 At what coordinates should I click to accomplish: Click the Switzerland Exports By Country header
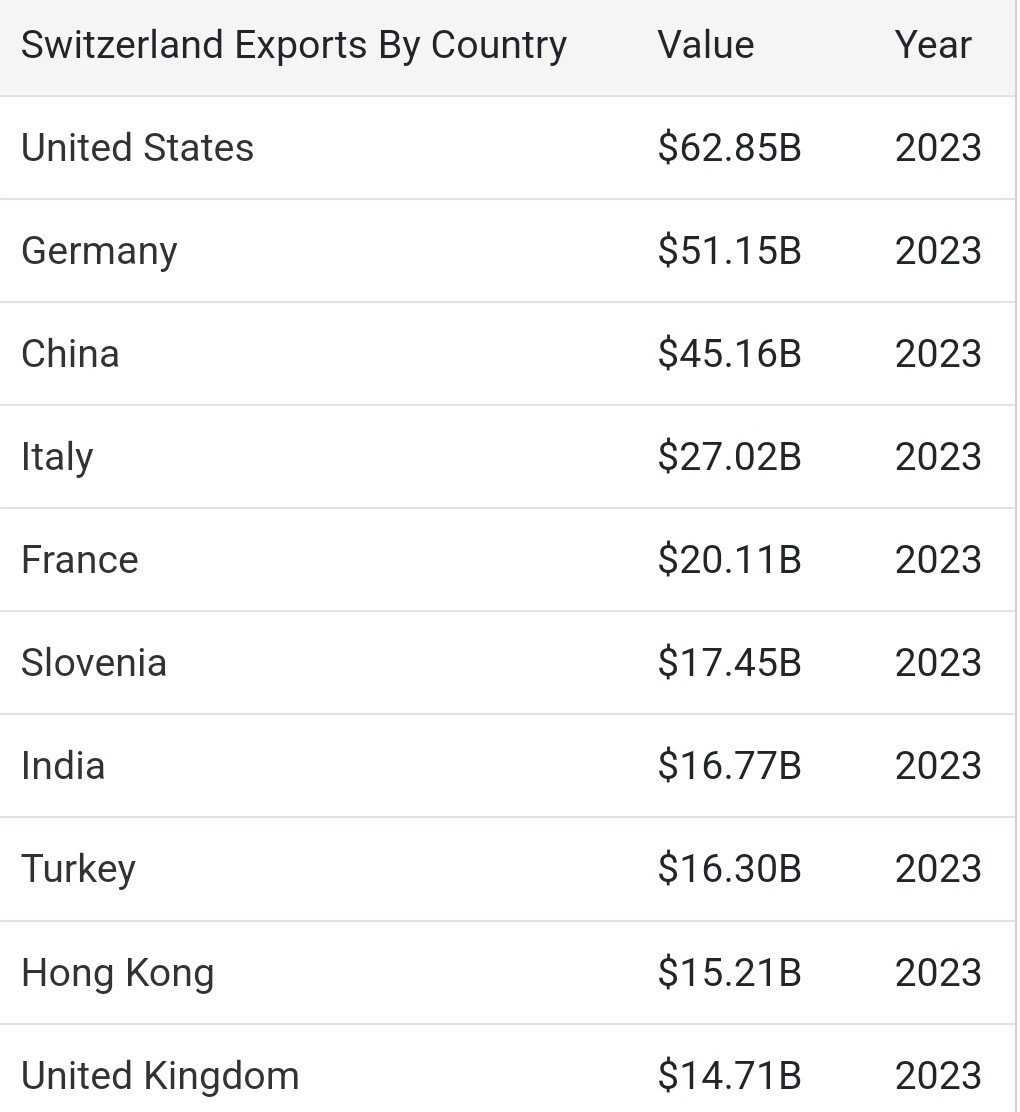point(293,45)
